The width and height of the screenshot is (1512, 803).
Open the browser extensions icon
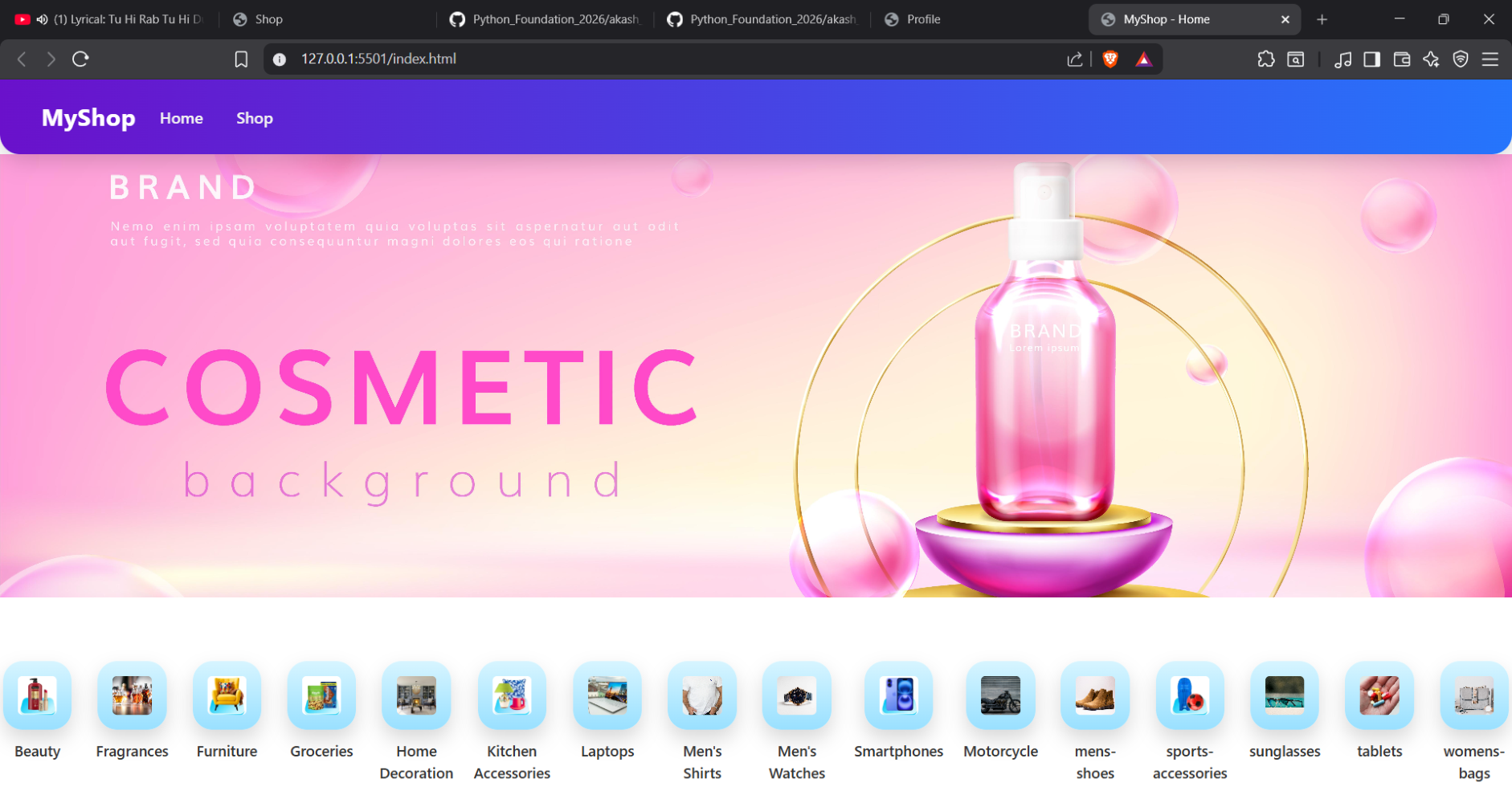click(1265, 59)
